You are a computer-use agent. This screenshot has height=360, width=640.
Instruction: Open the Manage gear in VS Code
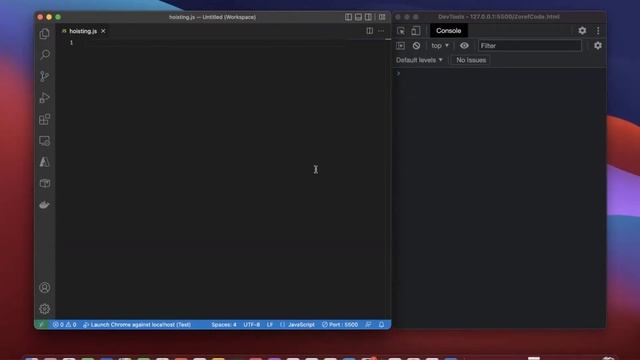click(44, 309)
